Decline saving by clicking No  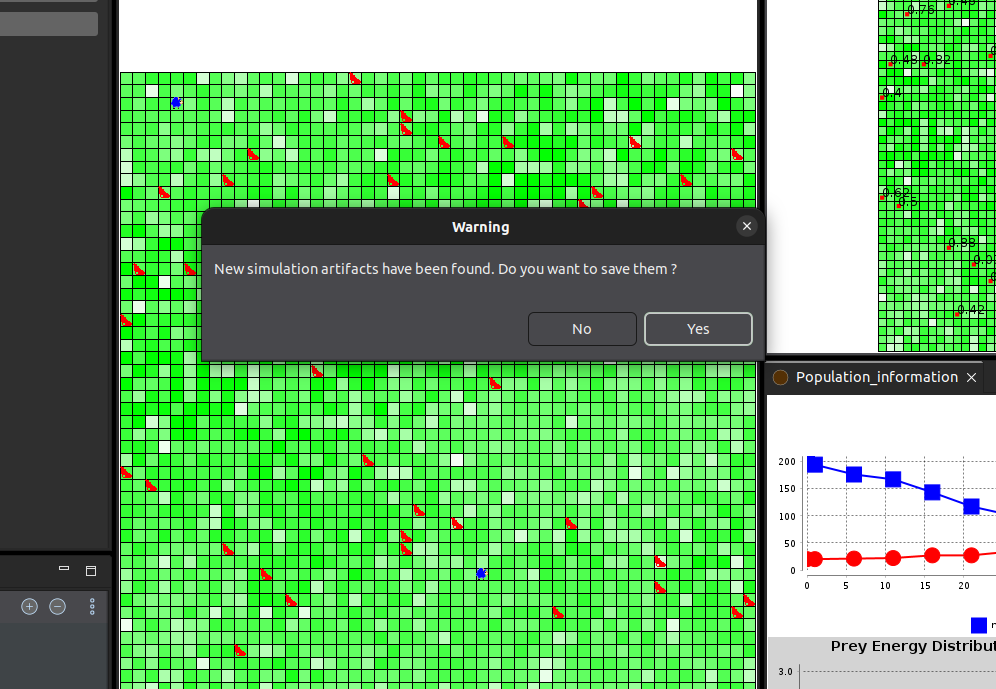click(582, 329)
